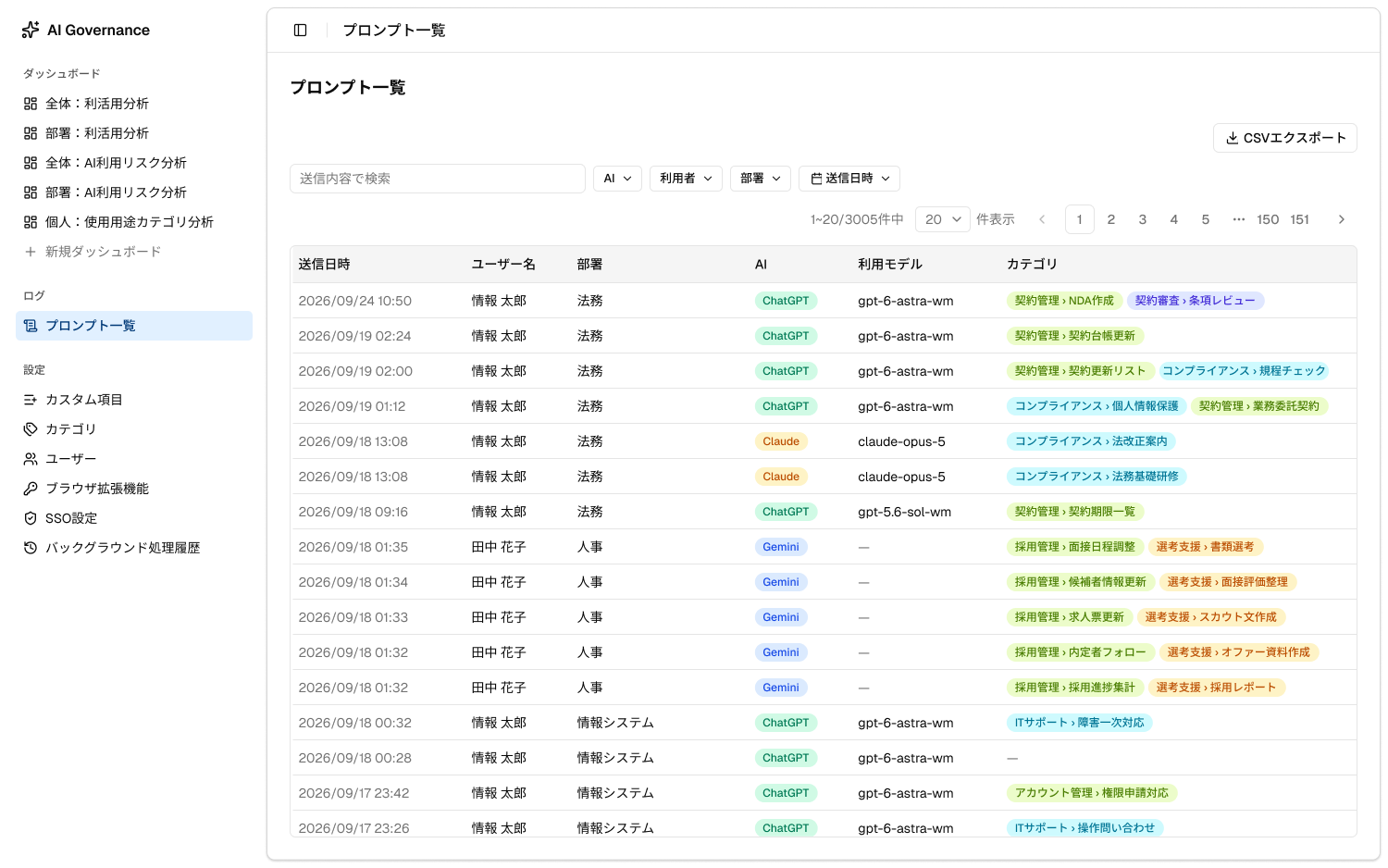1388x868 pixels.
Task: Click the Gemini badge in the 2026/09/18 01:35 row
Action: tap(781, 547)
